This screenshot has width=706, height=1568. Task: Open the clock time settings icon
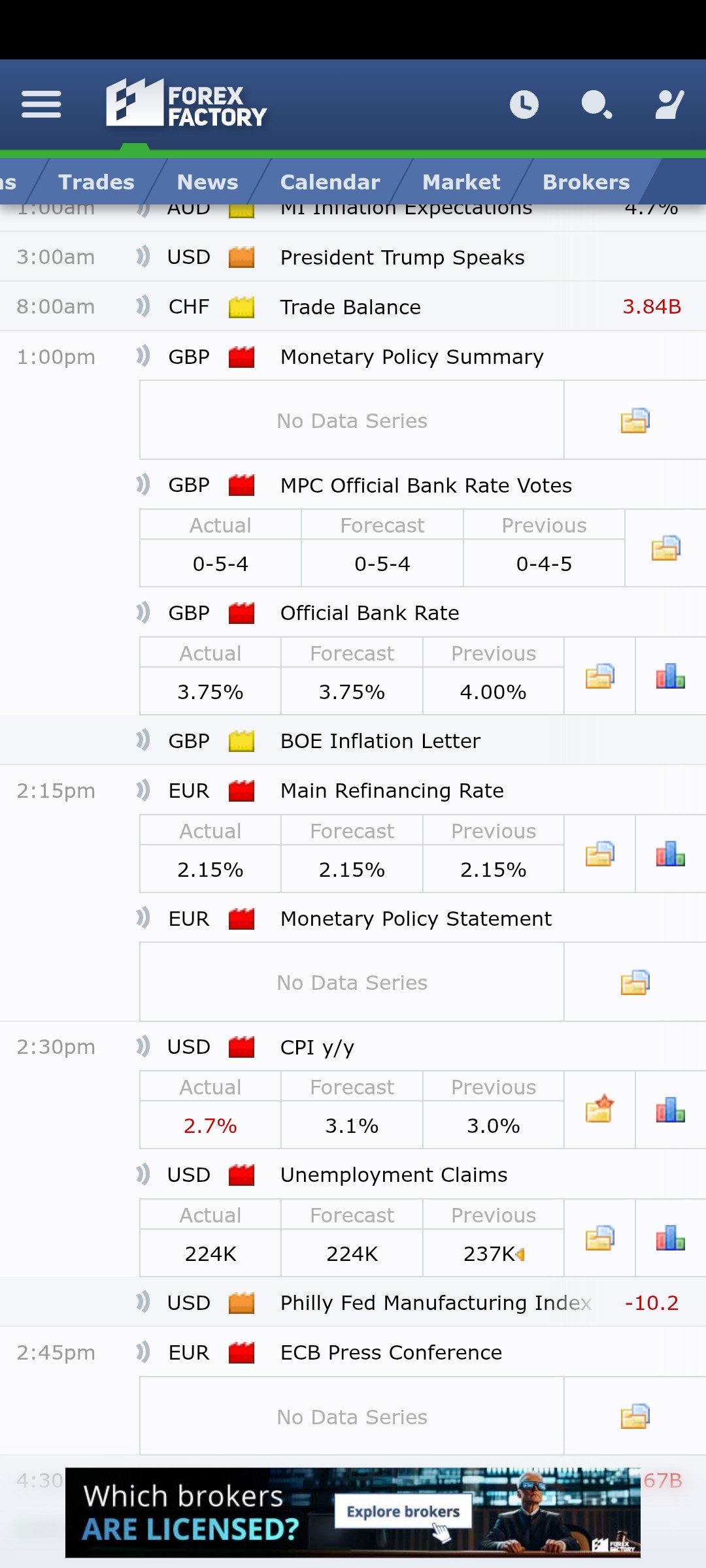524,105
